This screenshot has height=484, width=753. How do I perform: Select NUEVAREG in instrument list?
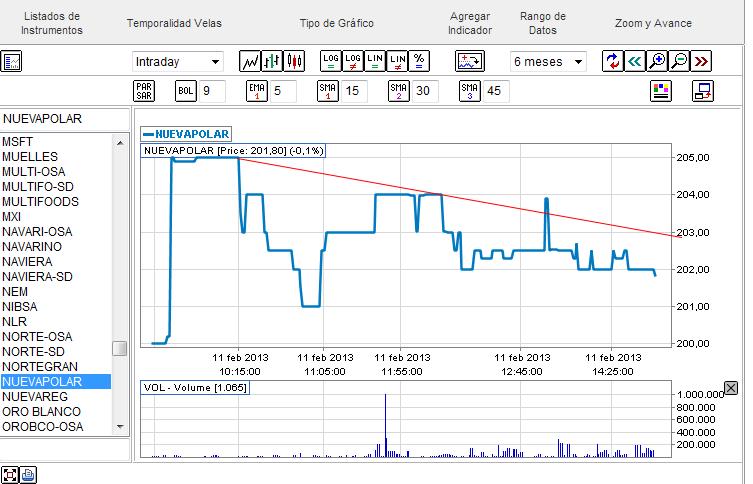[56, 396]
